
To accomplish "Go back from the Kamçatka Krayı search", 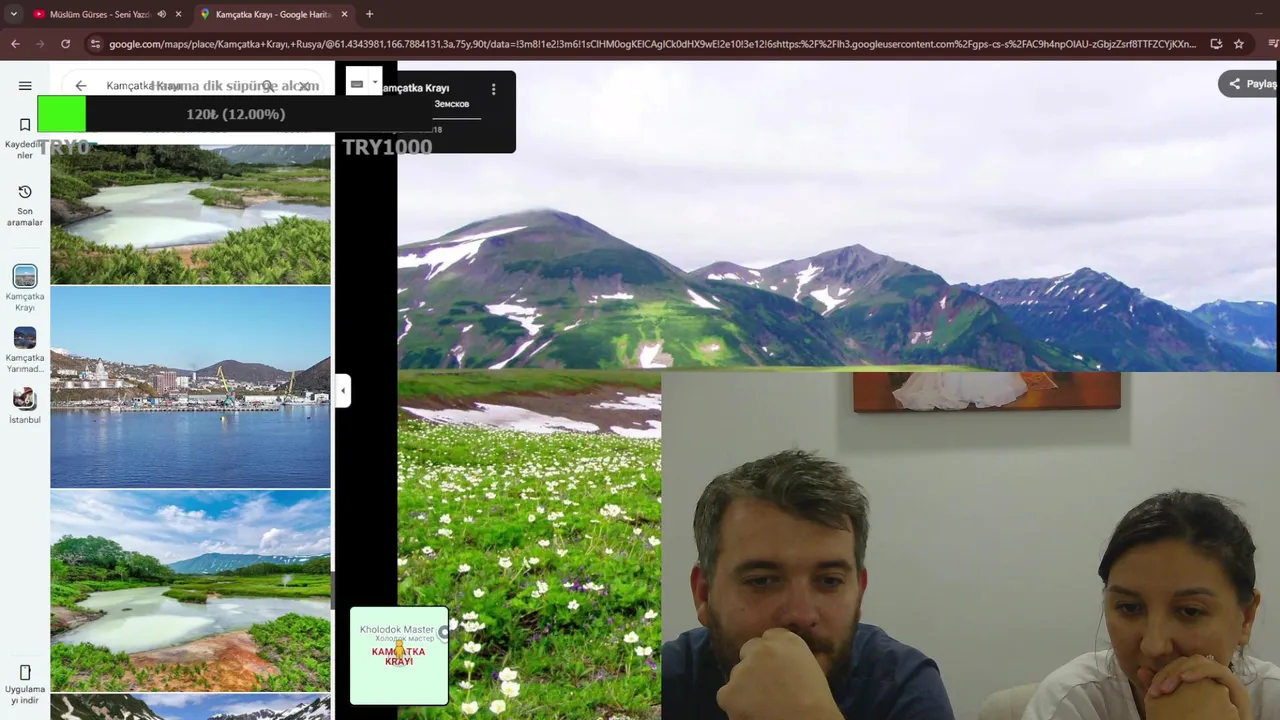I will click(81, 86).
